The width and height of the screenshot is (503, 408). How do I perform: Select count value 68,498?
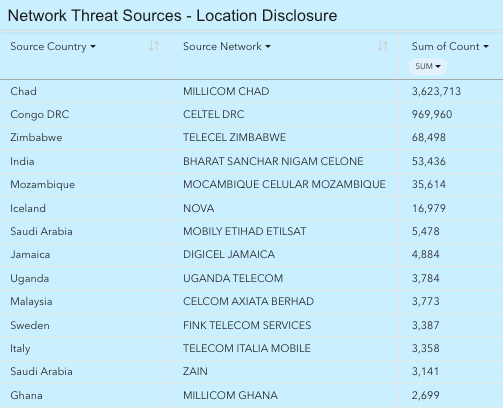pyautogui.click(x=428, y=137)
